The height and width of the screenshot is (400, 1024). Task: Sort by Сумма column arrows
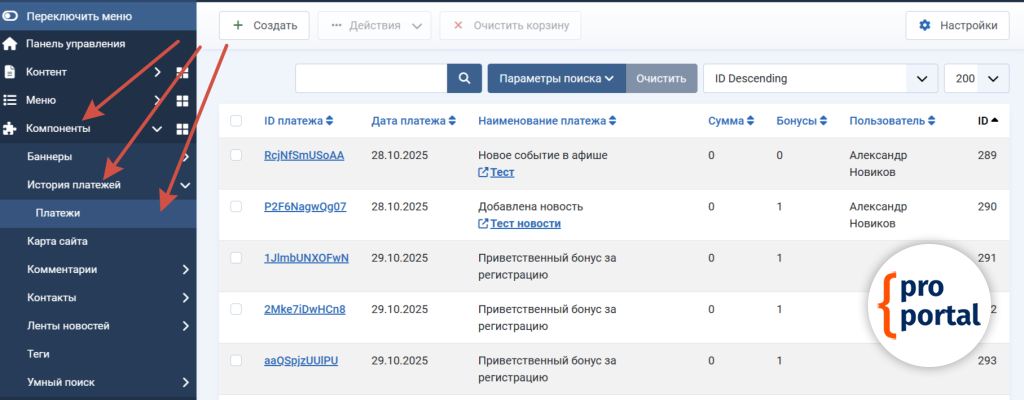point(750,121)
